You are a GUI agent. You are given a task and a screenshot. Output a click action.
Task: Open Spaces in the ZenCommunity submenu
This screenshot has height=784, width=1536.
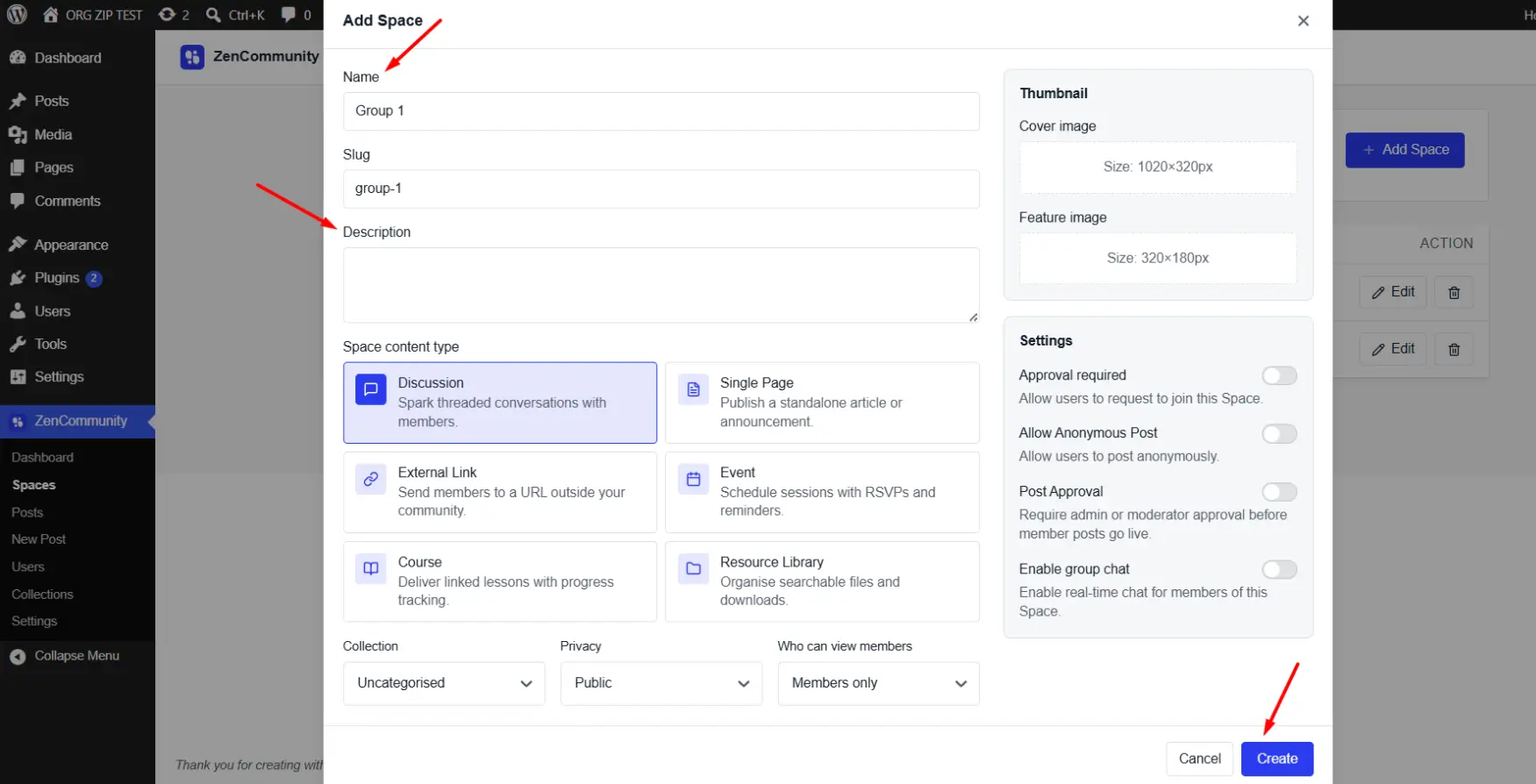(33, 485)
